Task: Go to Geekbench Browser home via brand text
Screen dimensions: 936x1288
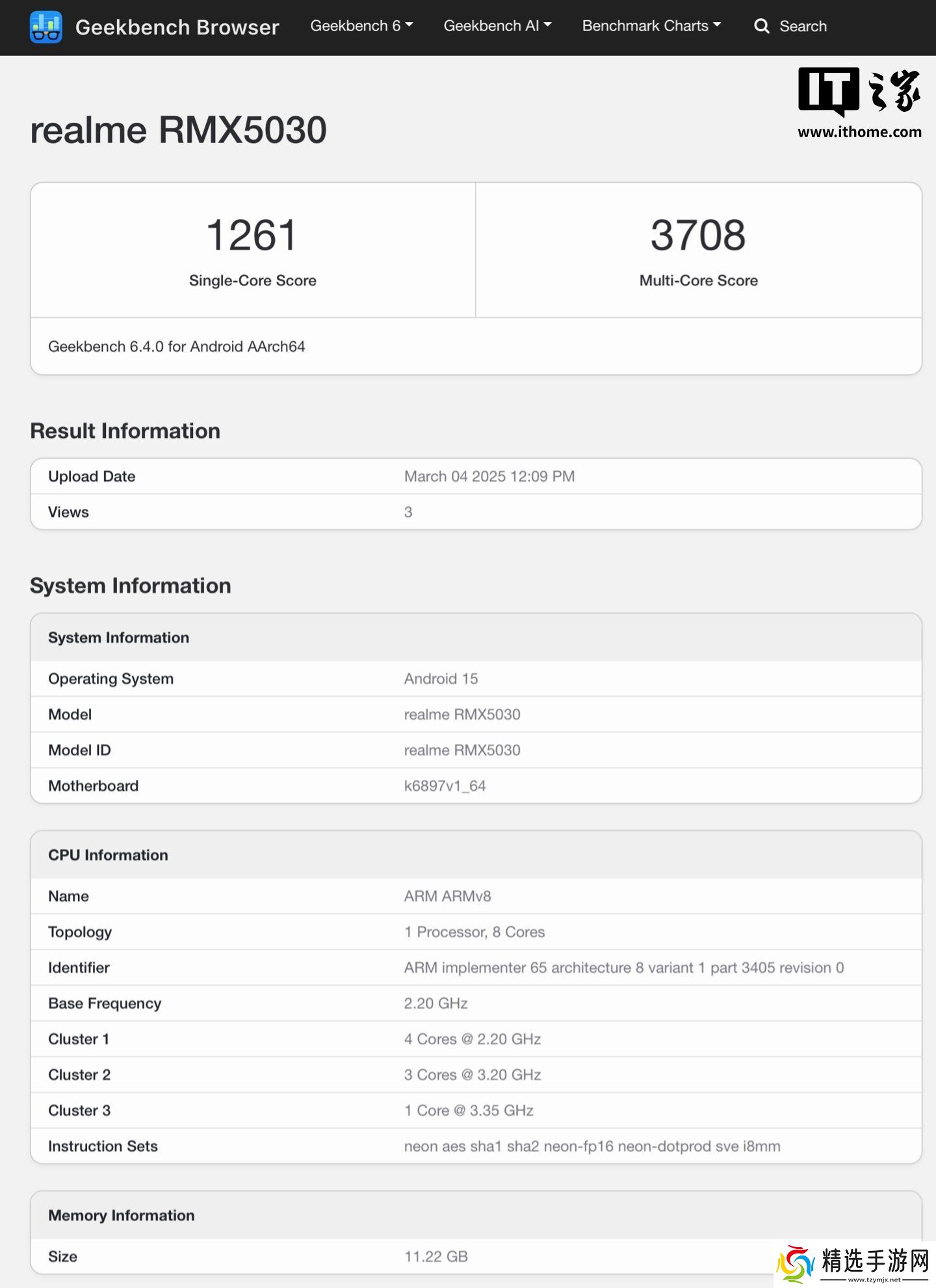Action: (177, 27)
